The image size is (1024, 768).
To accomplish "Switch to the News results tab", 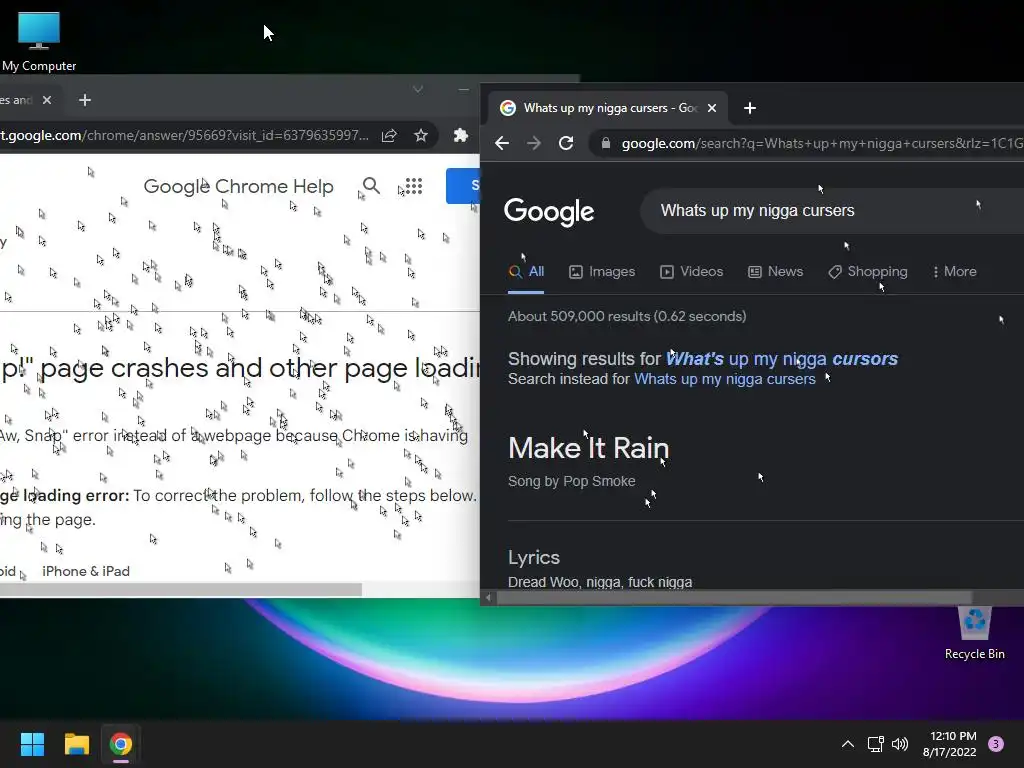I will pyautogui.click(x=775, y=272).
